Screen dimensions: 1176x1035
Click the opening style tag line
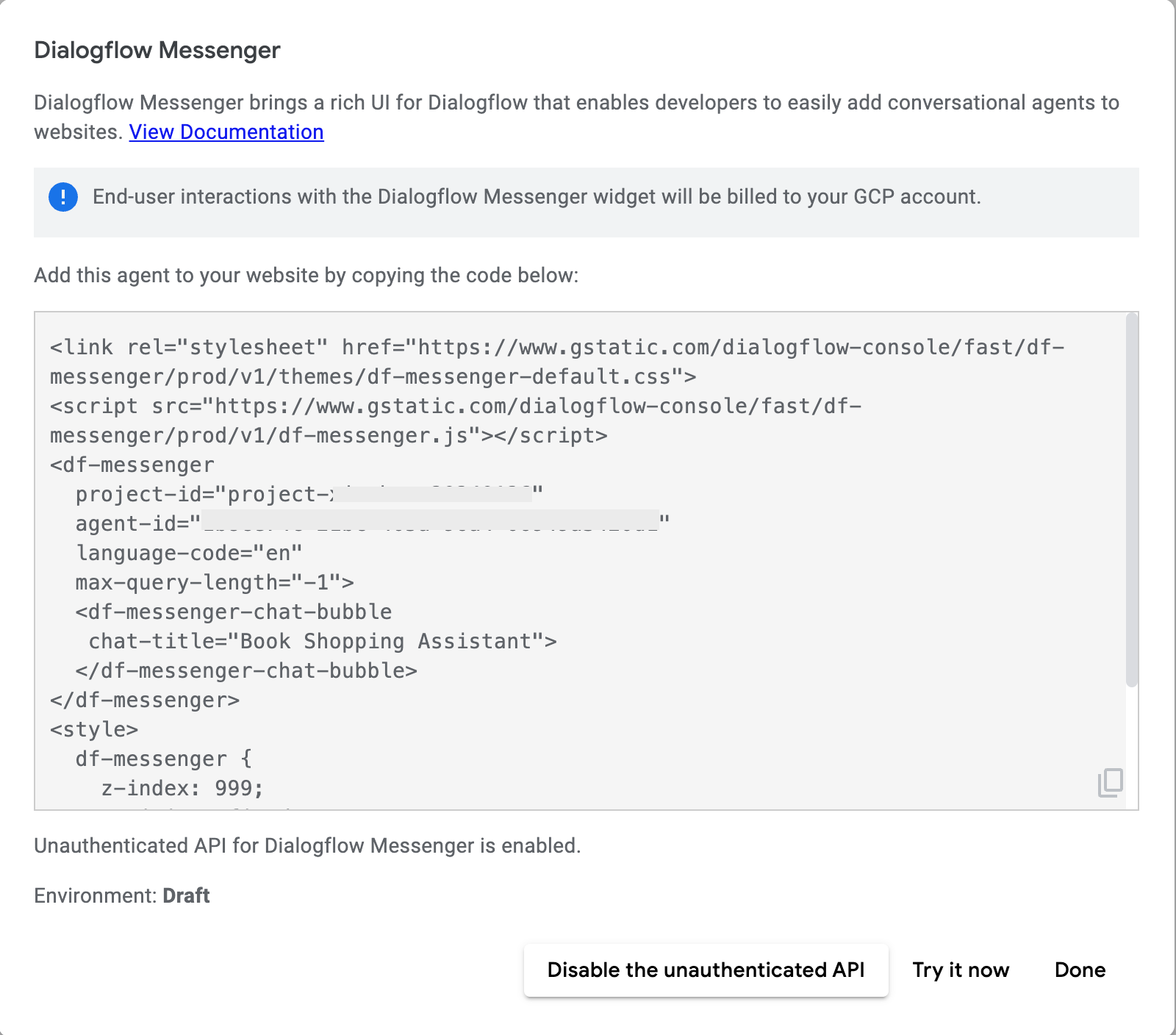94,730
